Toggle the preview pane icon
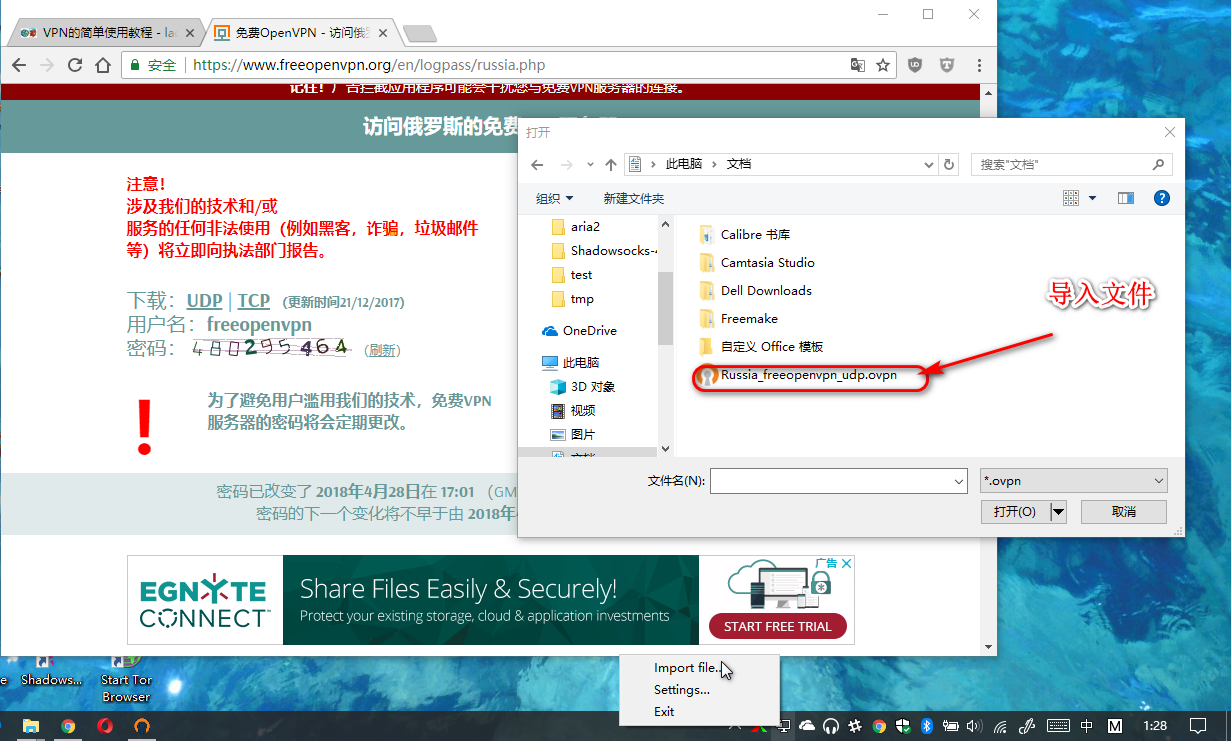This screenshot has height=741, width=1231. [1126, 198]
